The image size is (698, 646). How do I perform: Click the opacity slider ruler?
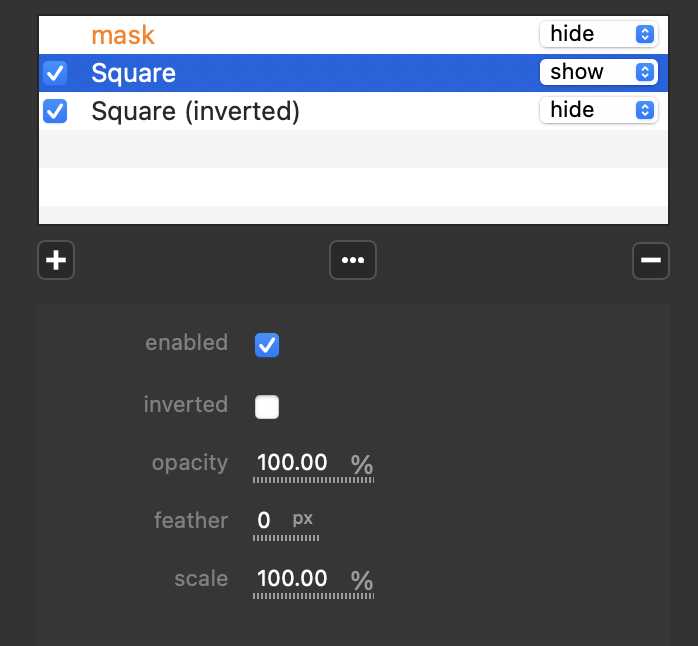click(x=313, y=480)
